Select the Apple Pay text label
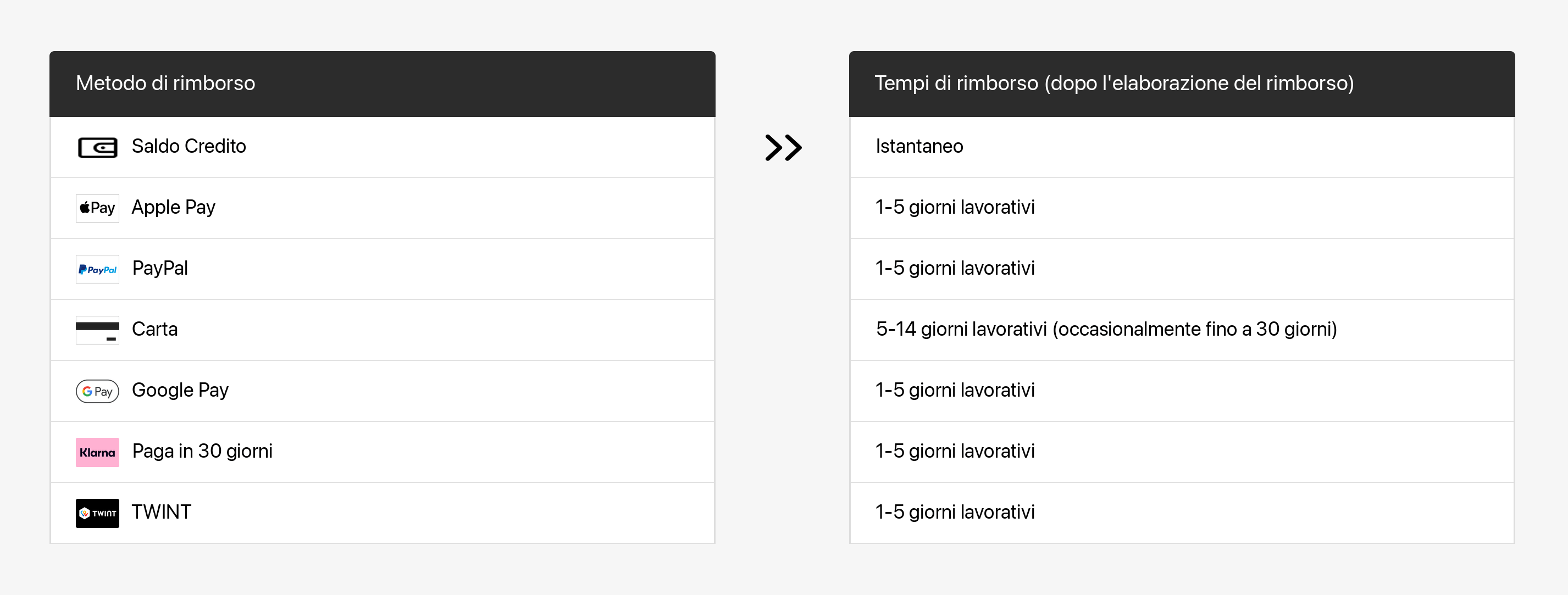 (174, 208)
